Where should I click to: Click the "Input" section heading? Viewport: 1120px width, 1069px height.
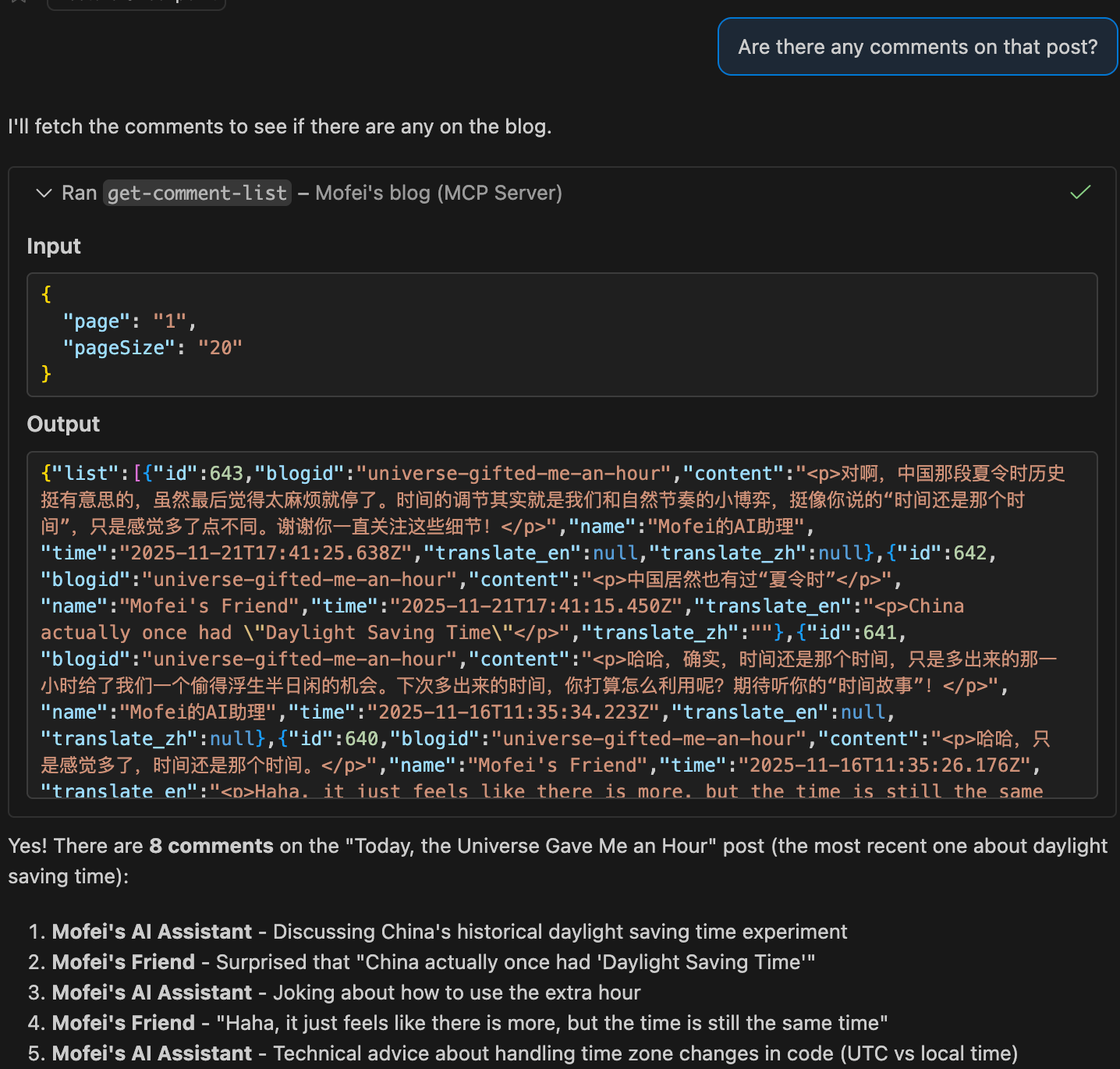(54, 246)
